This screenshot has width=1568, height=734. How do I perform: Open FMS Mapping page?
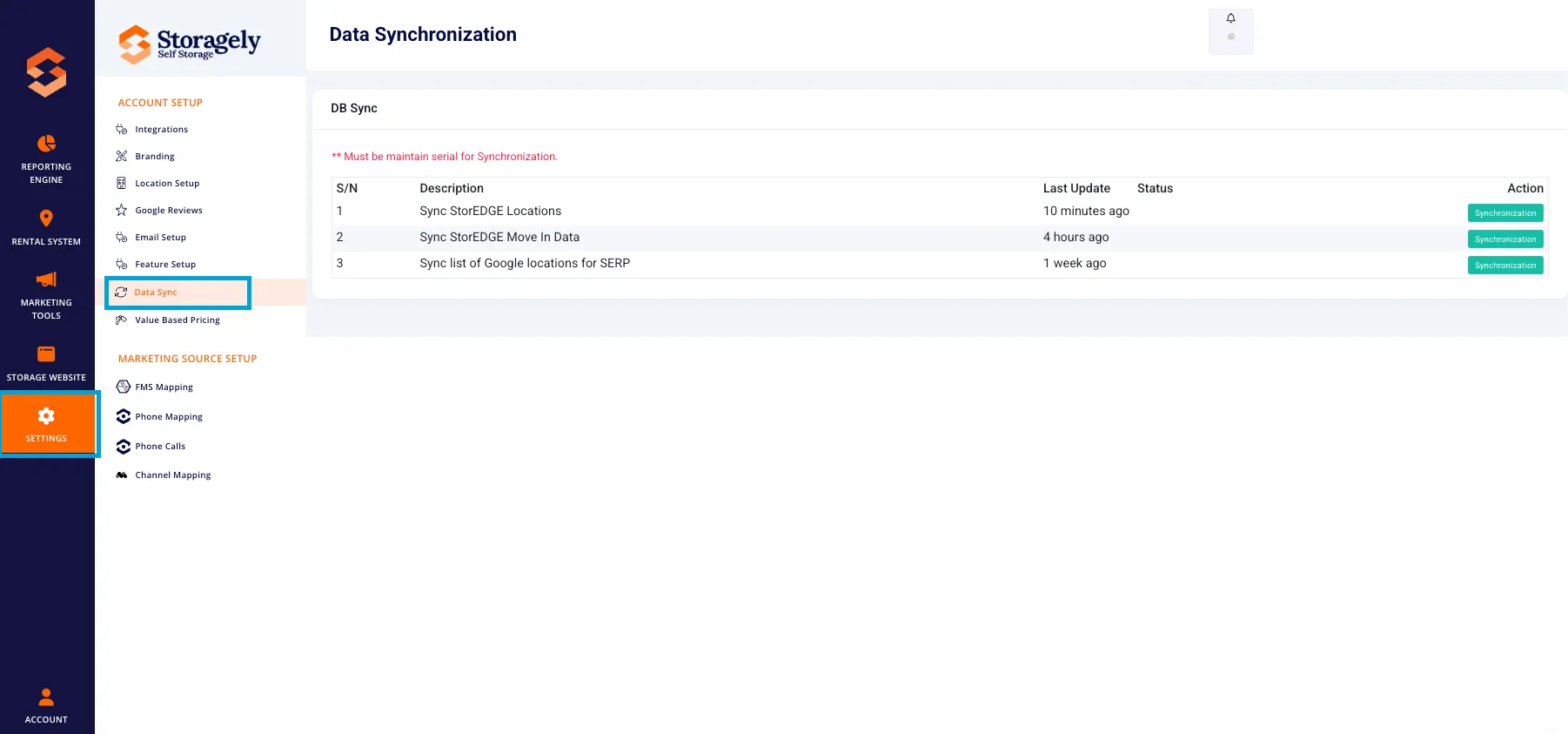coord(164,387)
